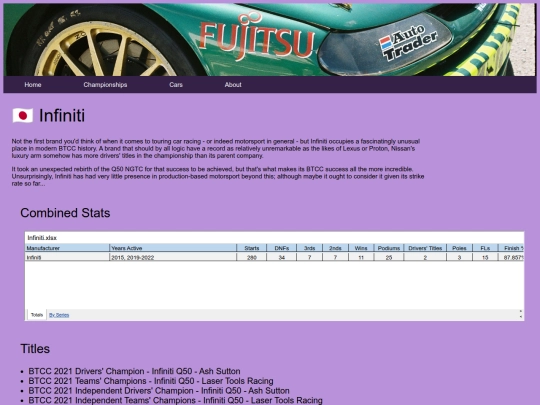Screen dimensions: 540x405
Task: Select the Wins column header
Action: 361,248
